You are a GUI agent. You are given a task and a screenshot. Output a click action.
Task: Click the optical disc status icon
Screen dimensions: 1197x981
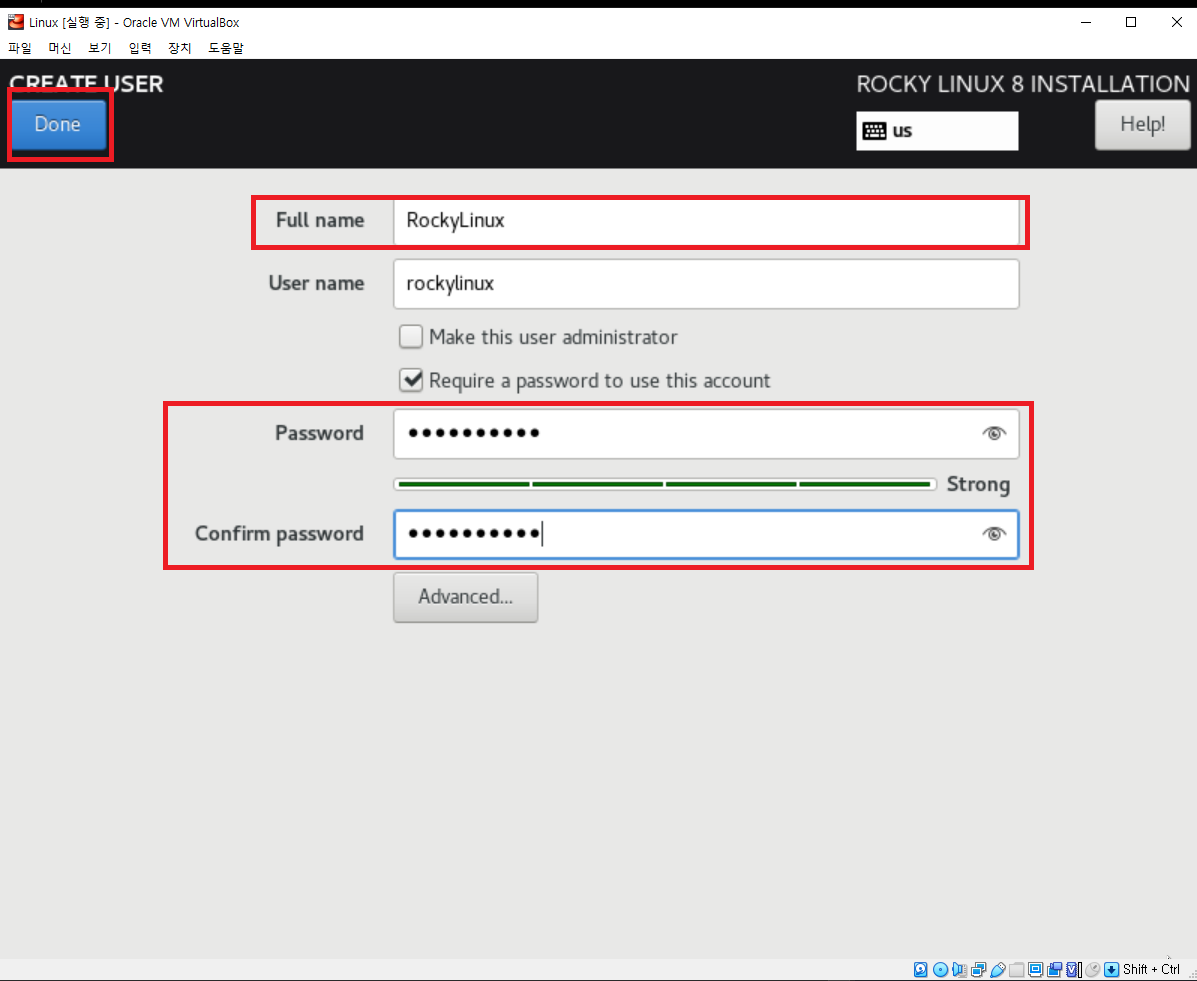coord(940,970)
